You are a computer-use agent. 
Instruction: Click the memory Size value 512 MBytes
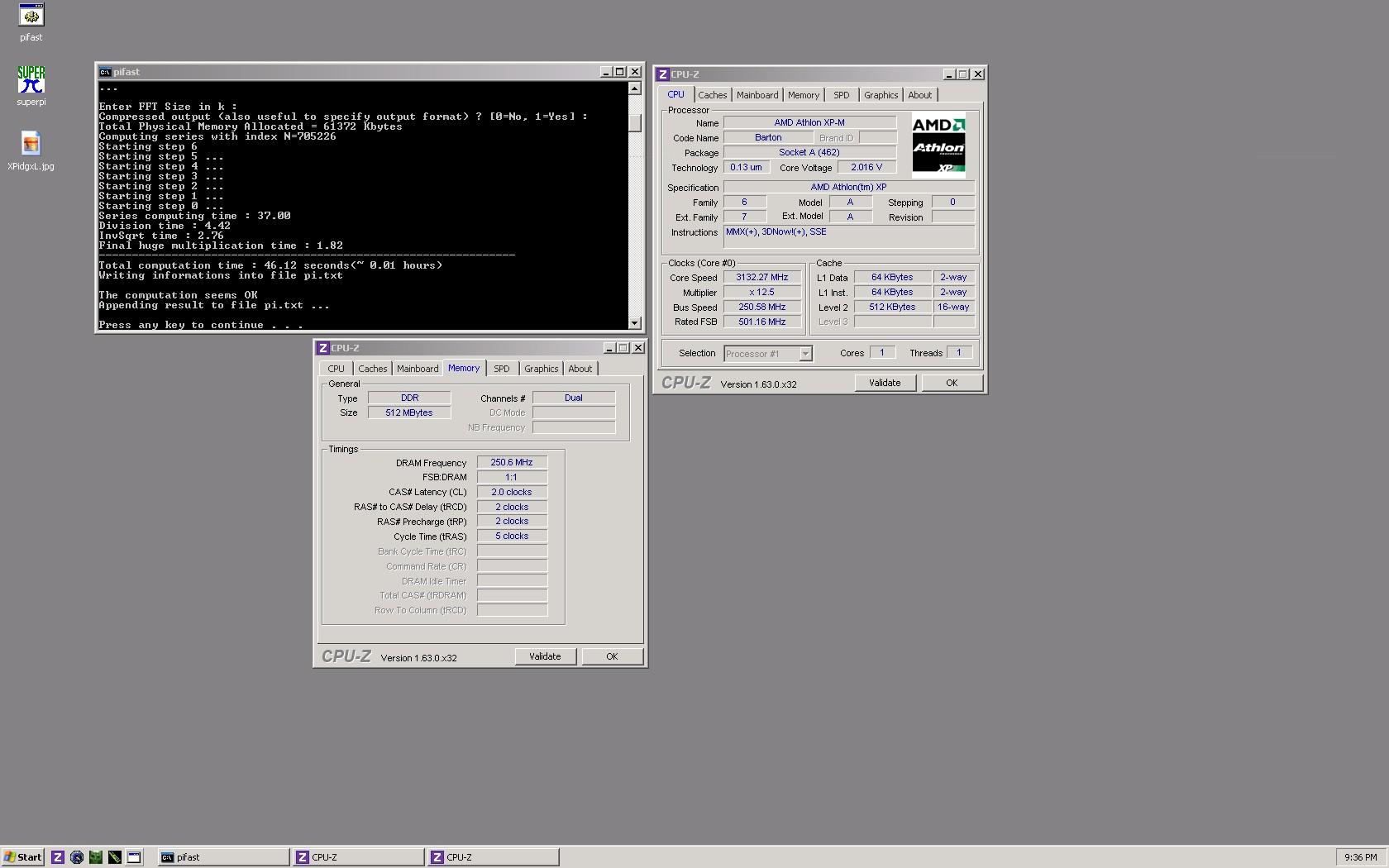(x=409, y=413)
